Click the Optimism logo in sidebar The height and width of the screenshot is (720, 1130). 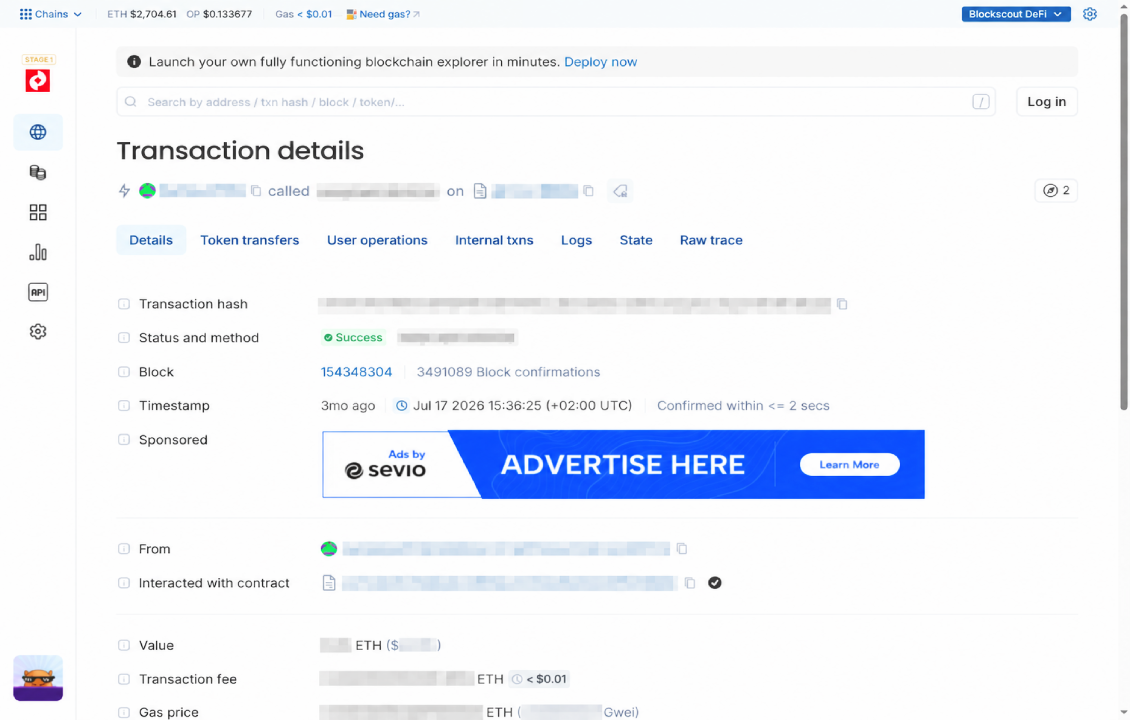[x=38, y=80]
